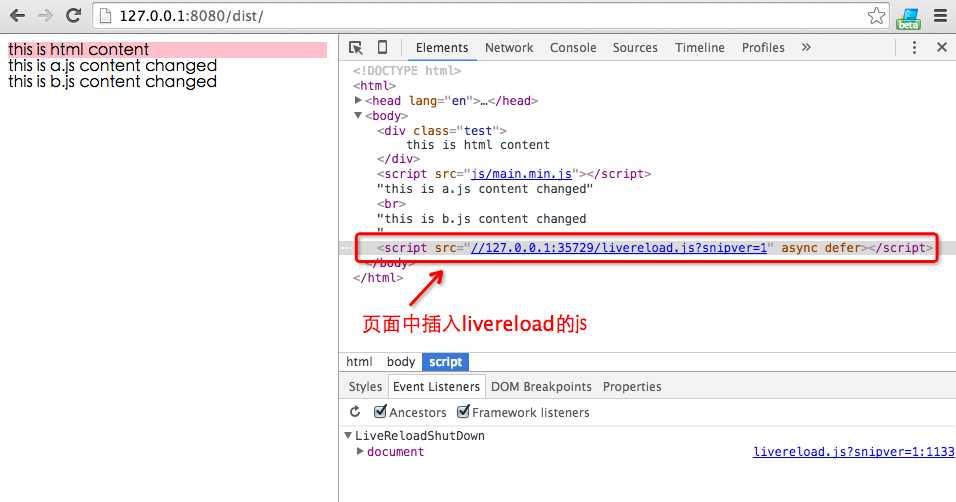Open livereload.js?snipver=1:1133 source location
The width and height of the screenshot is (956, 502).
point(854,452)
